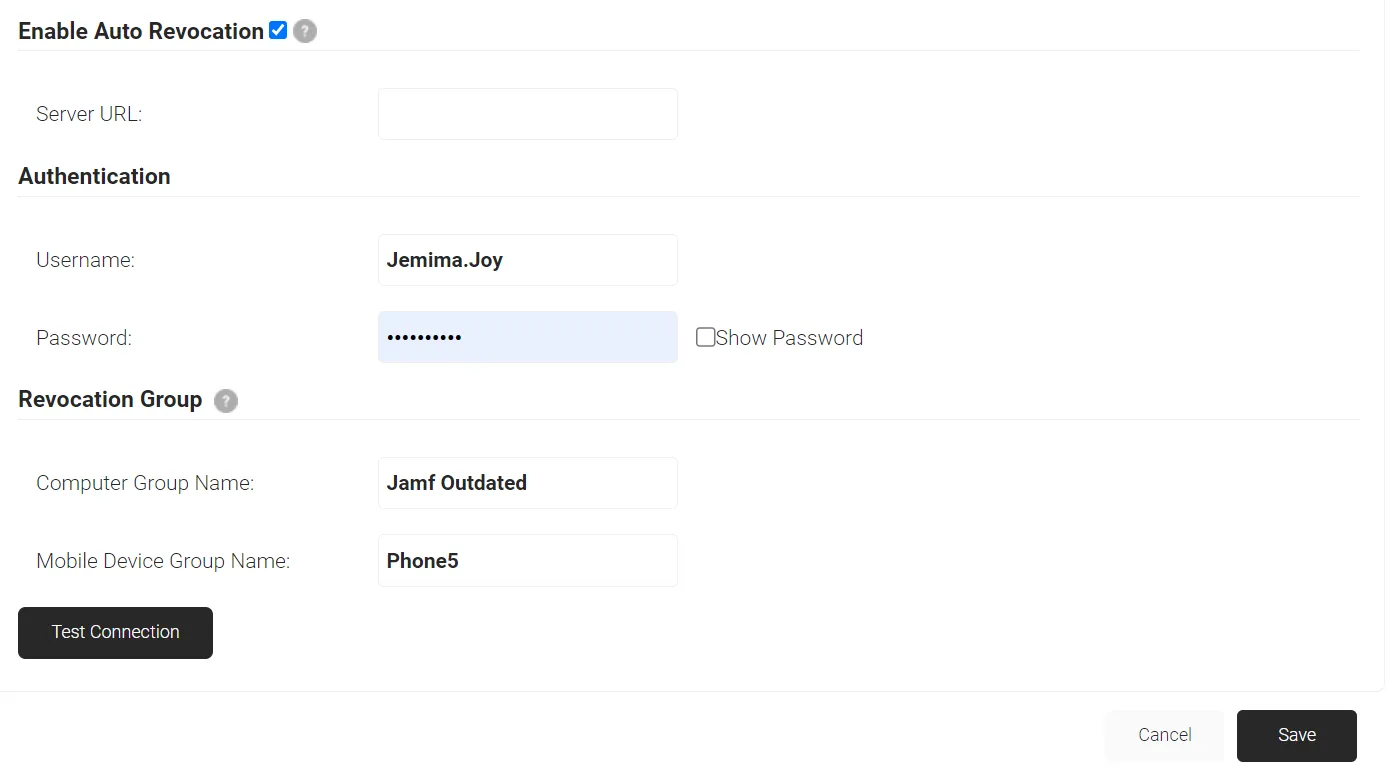
Task: Focus the empty Server URL field
Action: pos(528,114)
